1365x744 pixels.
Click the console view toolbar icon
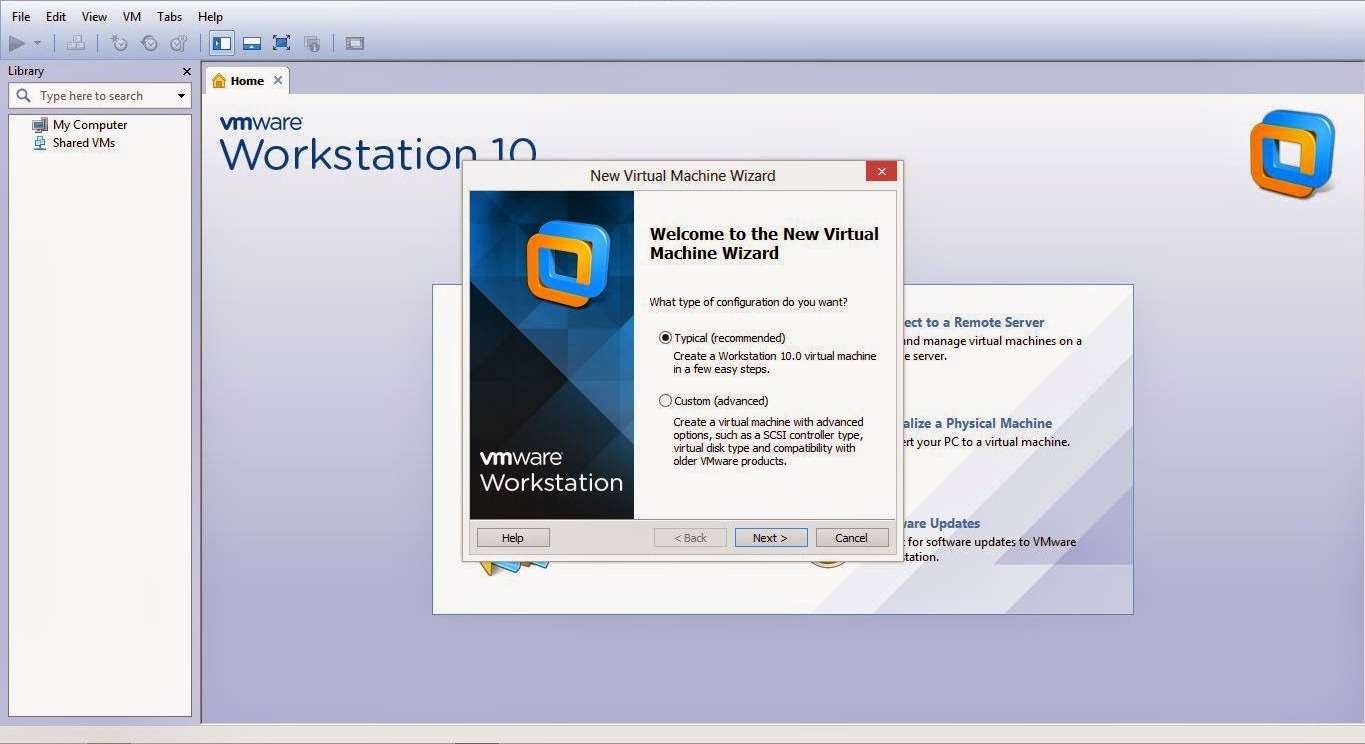tap(355, 43)
